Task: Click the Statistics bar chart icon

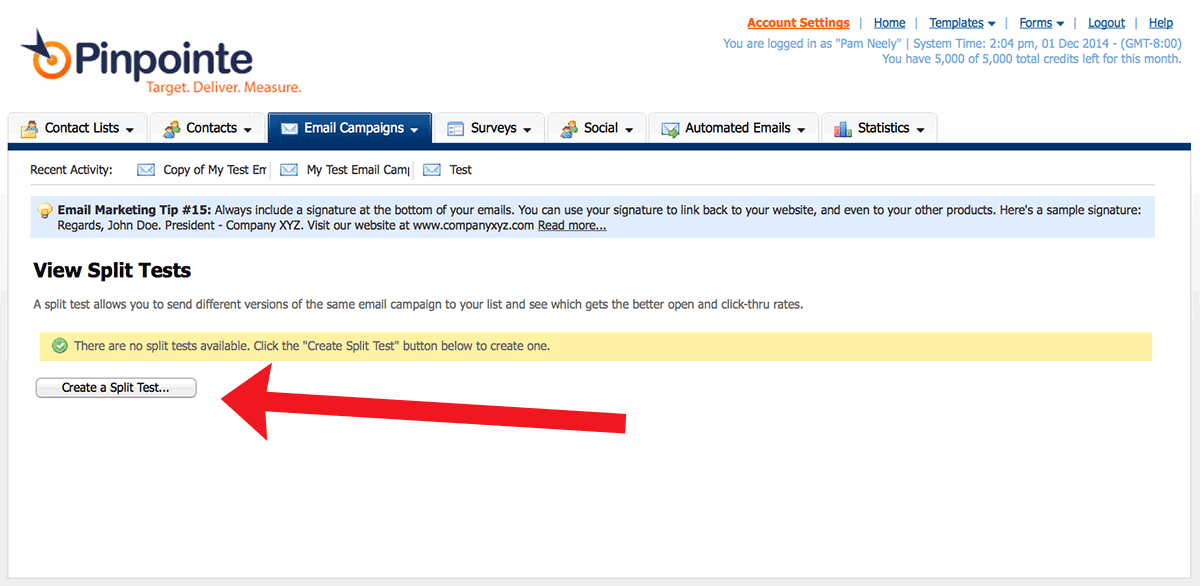Action: tap(842, 129)
